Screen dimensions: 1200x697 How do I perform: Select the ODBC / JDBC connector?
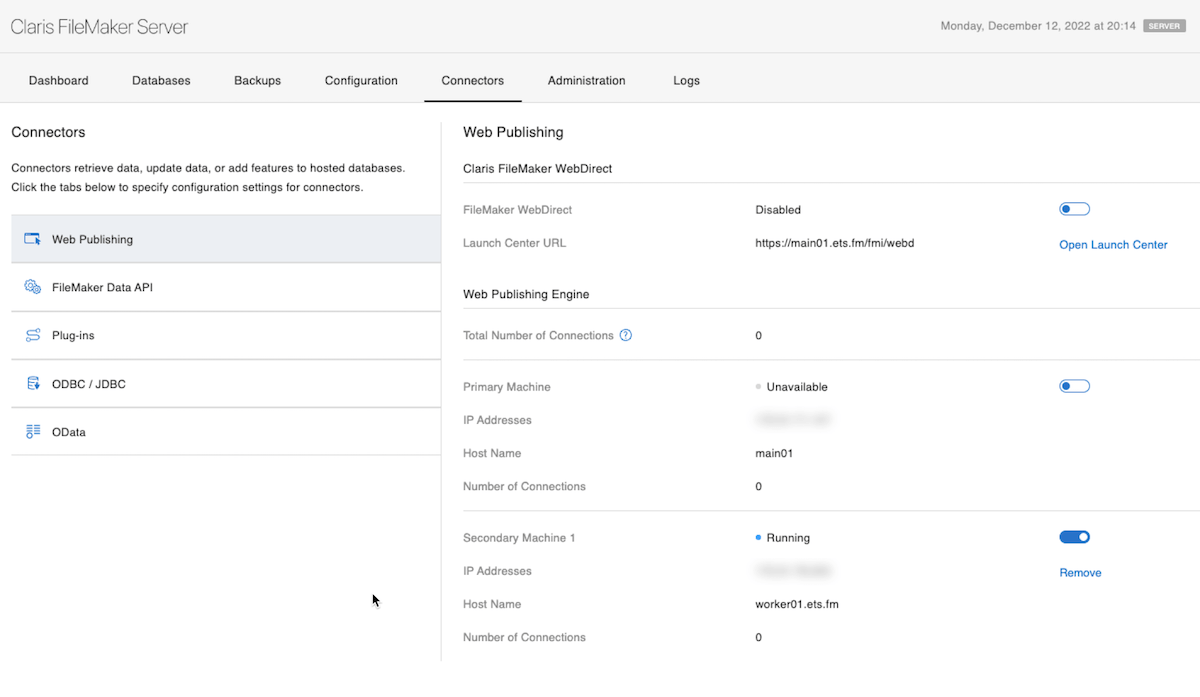point(226,384)
